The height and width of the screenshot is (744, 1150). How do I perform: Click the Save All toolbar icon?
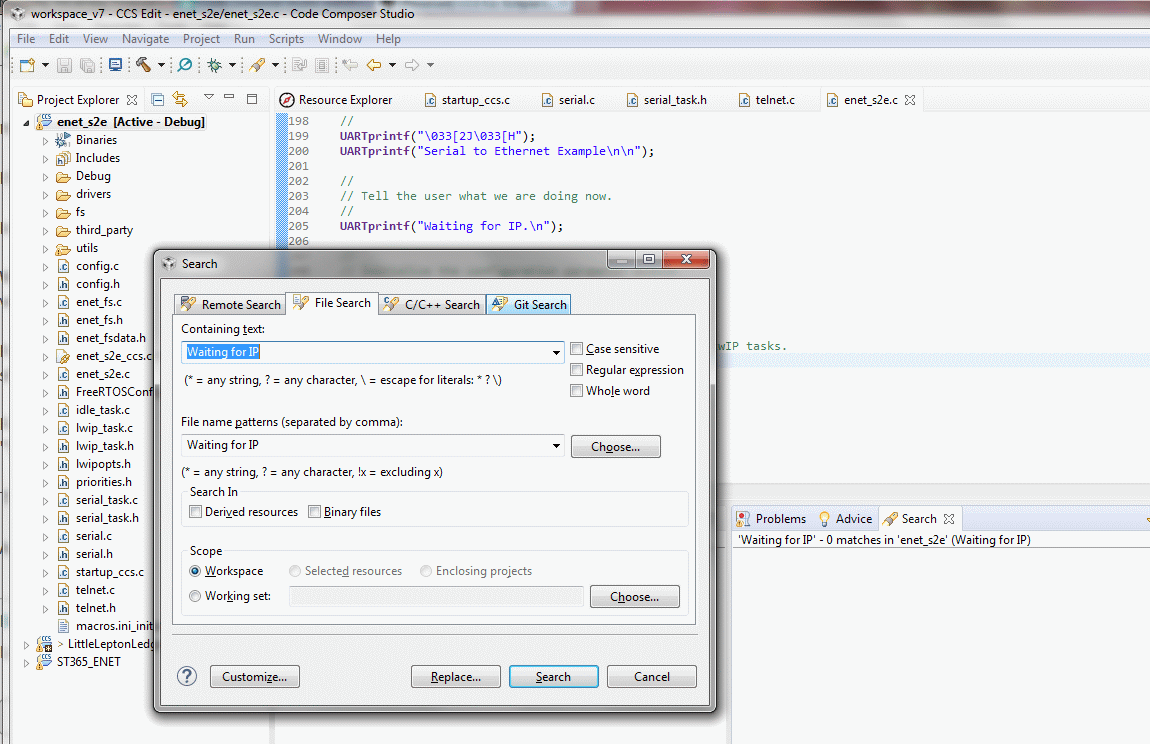pos(87,65)
